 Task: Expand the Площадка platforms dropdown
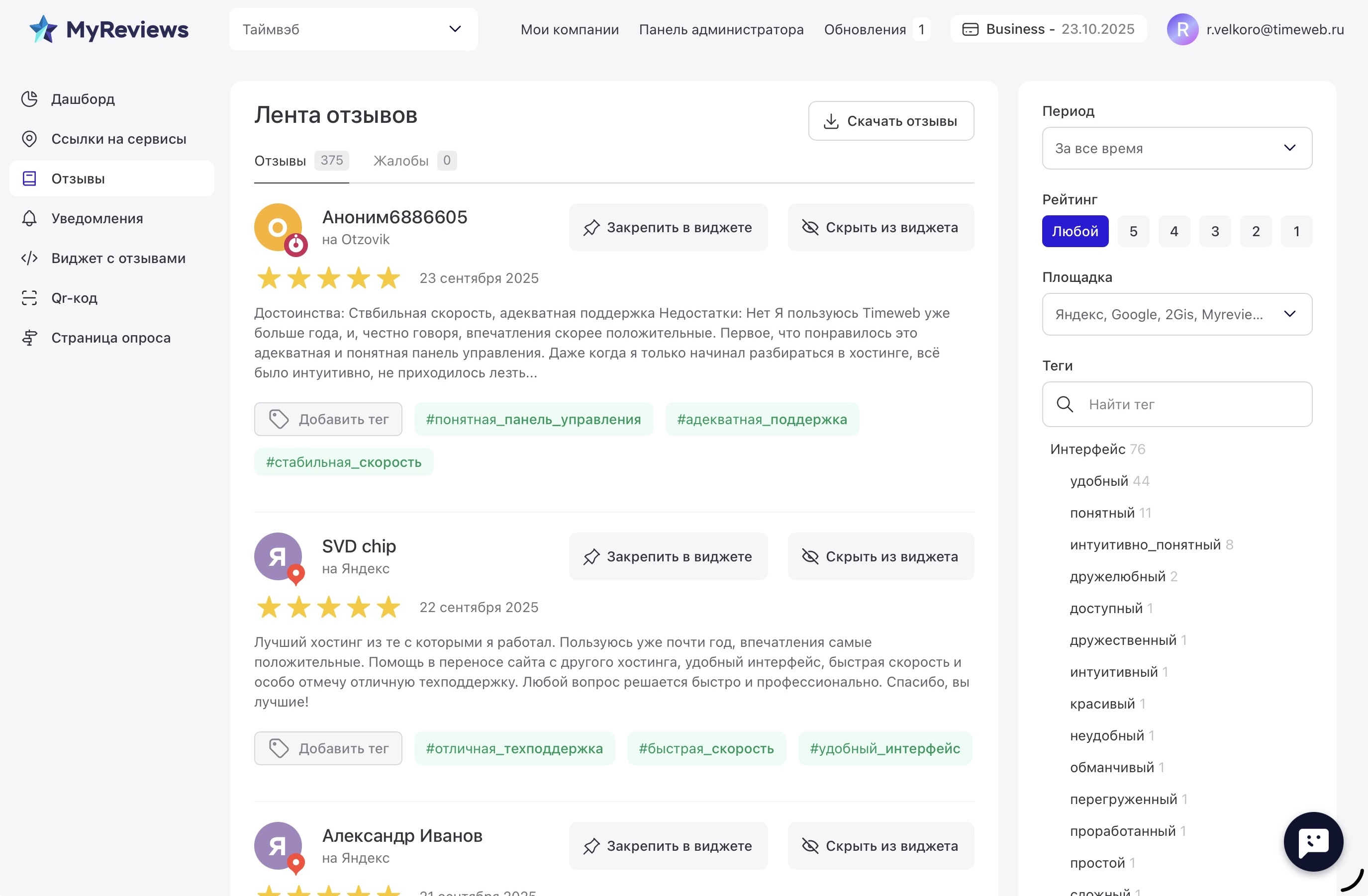(1176, 314)
